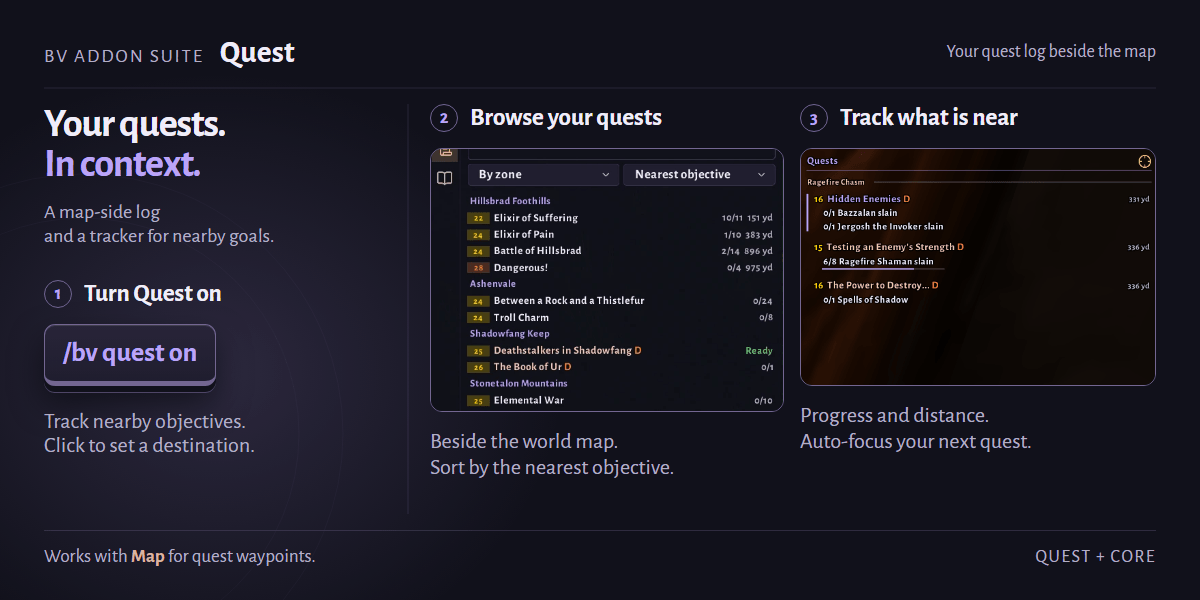This screenshot has width=1200, height=600.
Task: Click the D marker next to Hidden Enemies
Action: [907, 199]
